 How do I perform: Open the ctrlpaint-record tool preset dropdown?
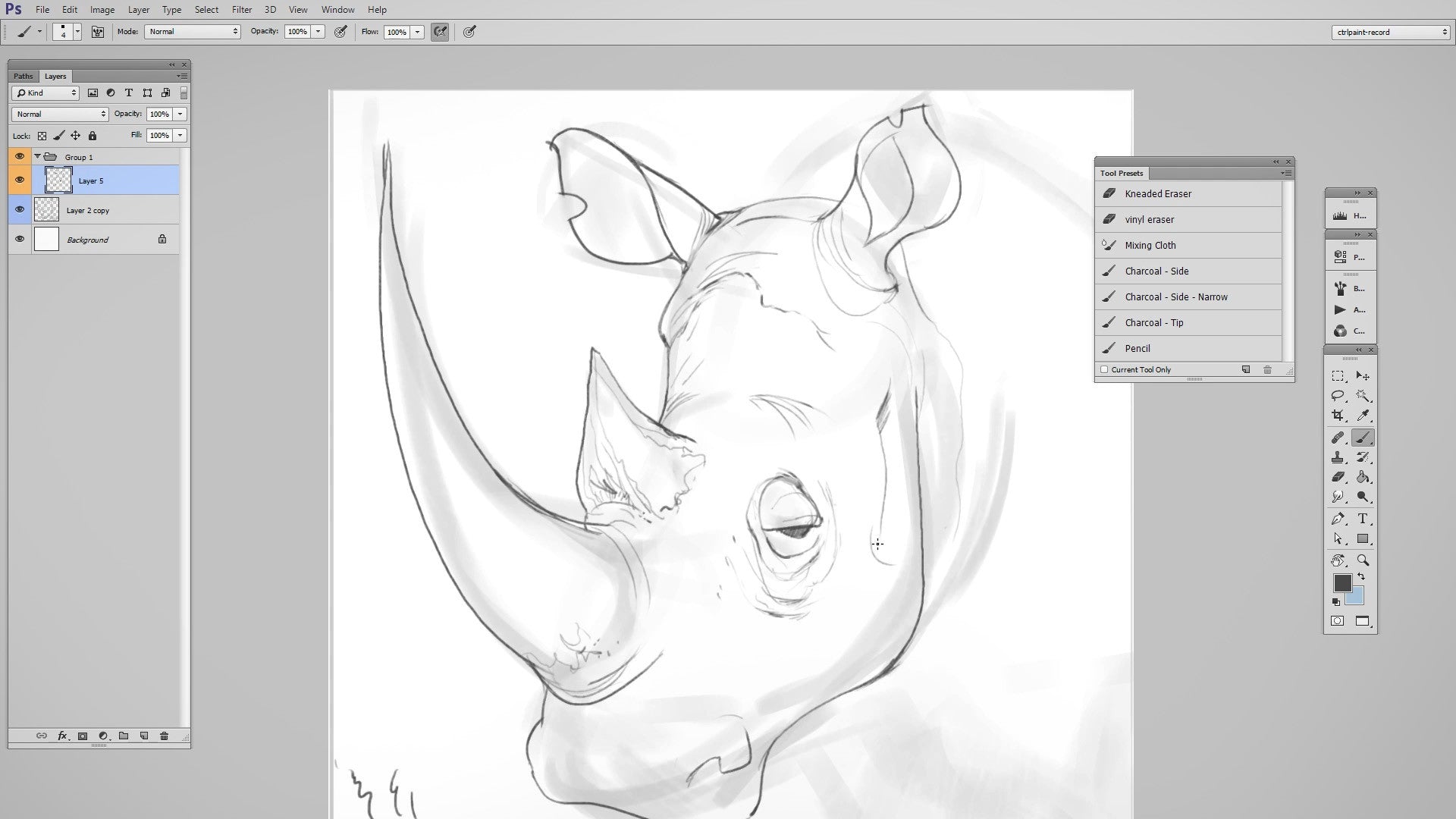click(1391, 32)
